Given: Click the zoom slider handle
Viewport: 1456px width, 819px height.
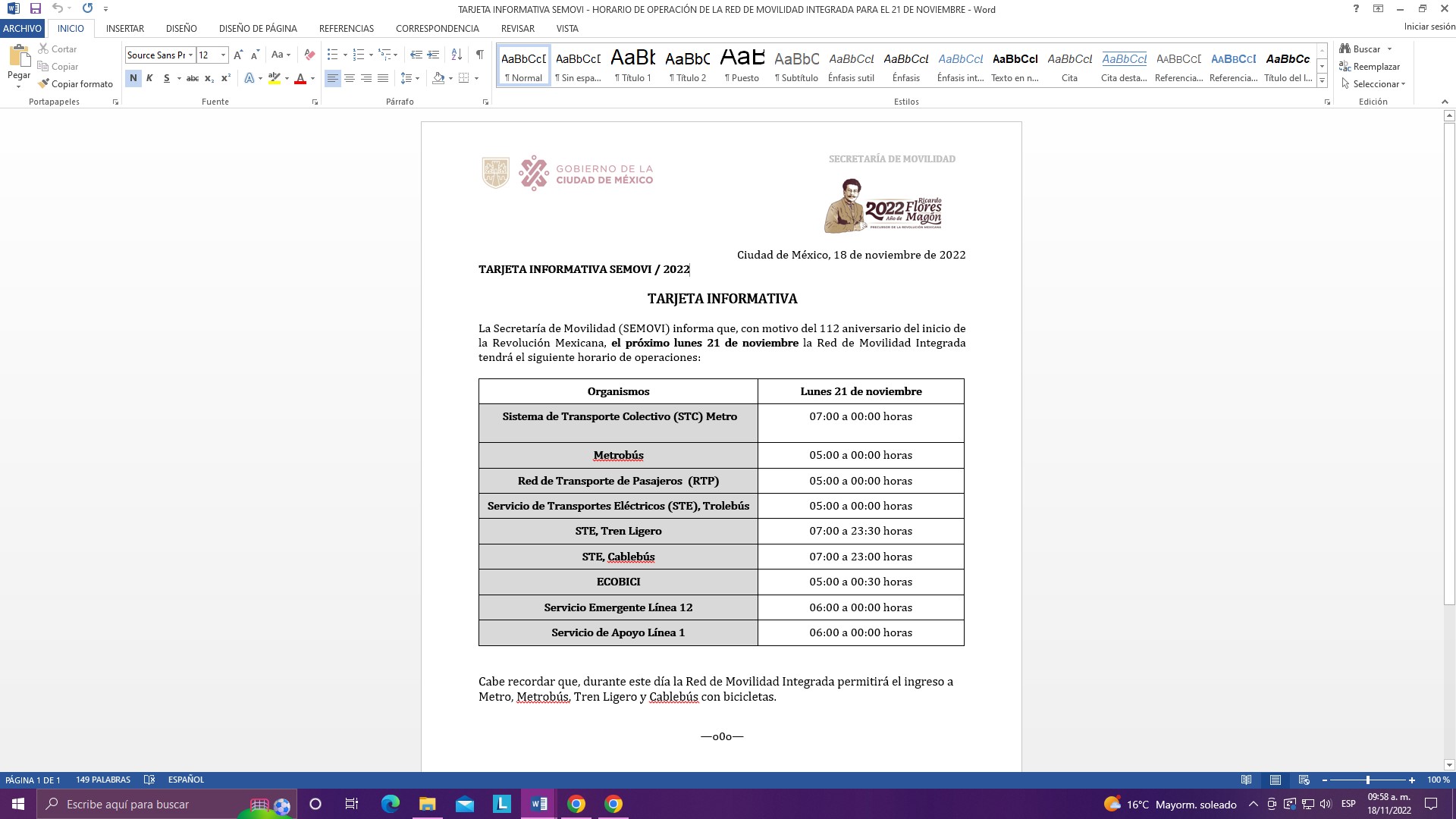Looking at the screenshot, I should pos(1368,780).
